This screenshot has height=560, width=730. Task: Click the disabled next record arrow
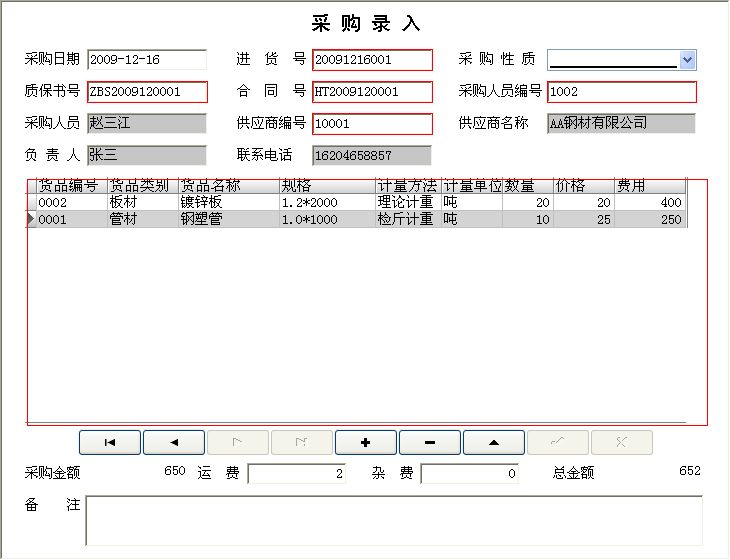(x=238, y=443)
